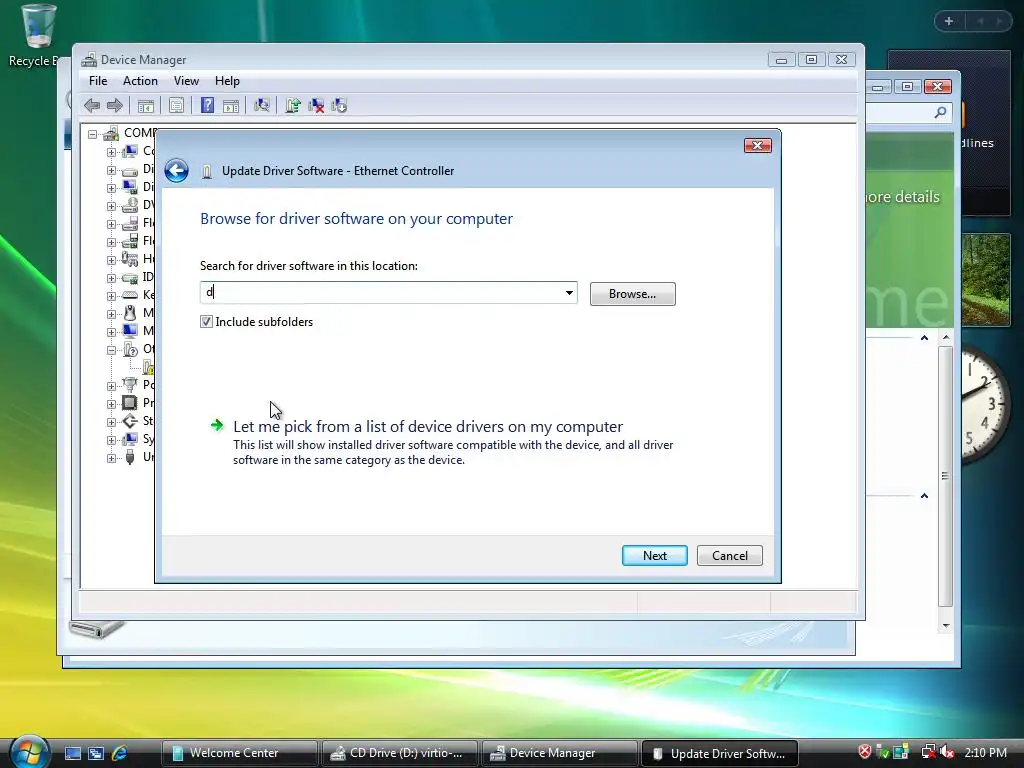This screenshot has width=1024, height=768.
Task: Select the mouse device icon in the tree
Action: click(130, 313)
